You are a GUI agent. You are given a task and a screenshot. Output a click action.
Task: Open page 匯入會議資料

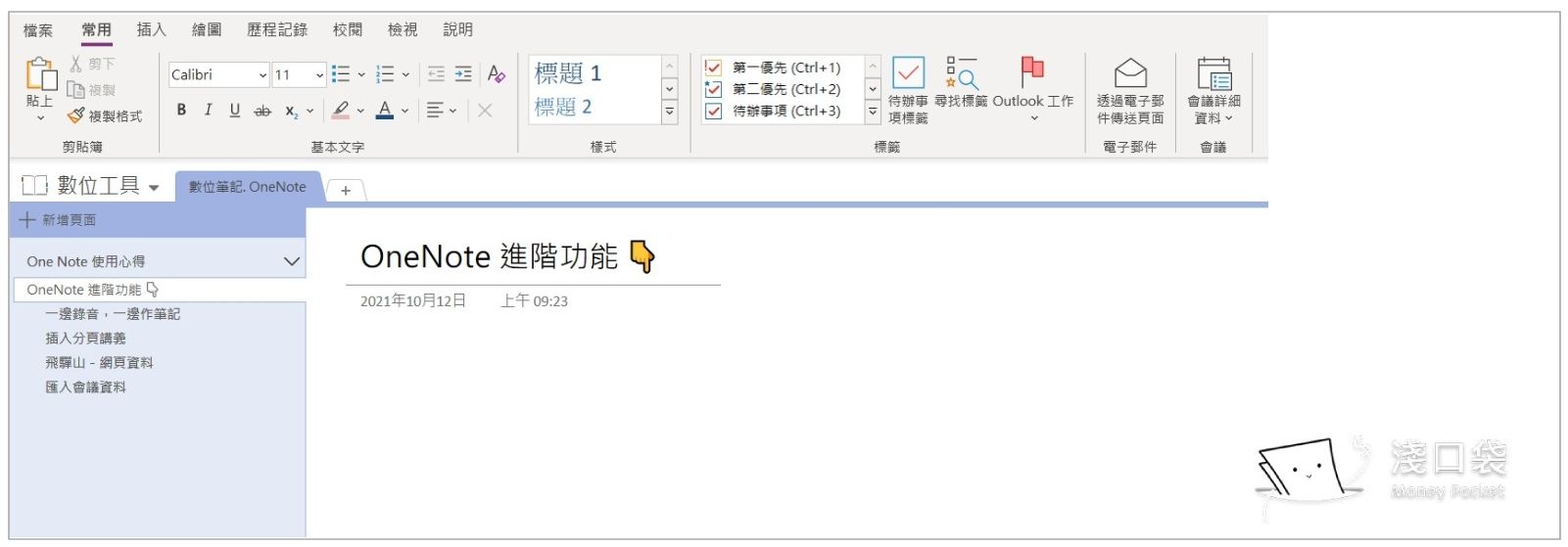pyautogui.click(x=85, y=387)
